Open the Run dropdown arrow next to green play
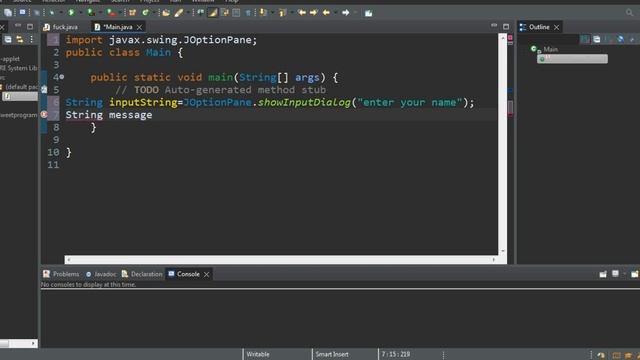 click(x=80, y=13)
